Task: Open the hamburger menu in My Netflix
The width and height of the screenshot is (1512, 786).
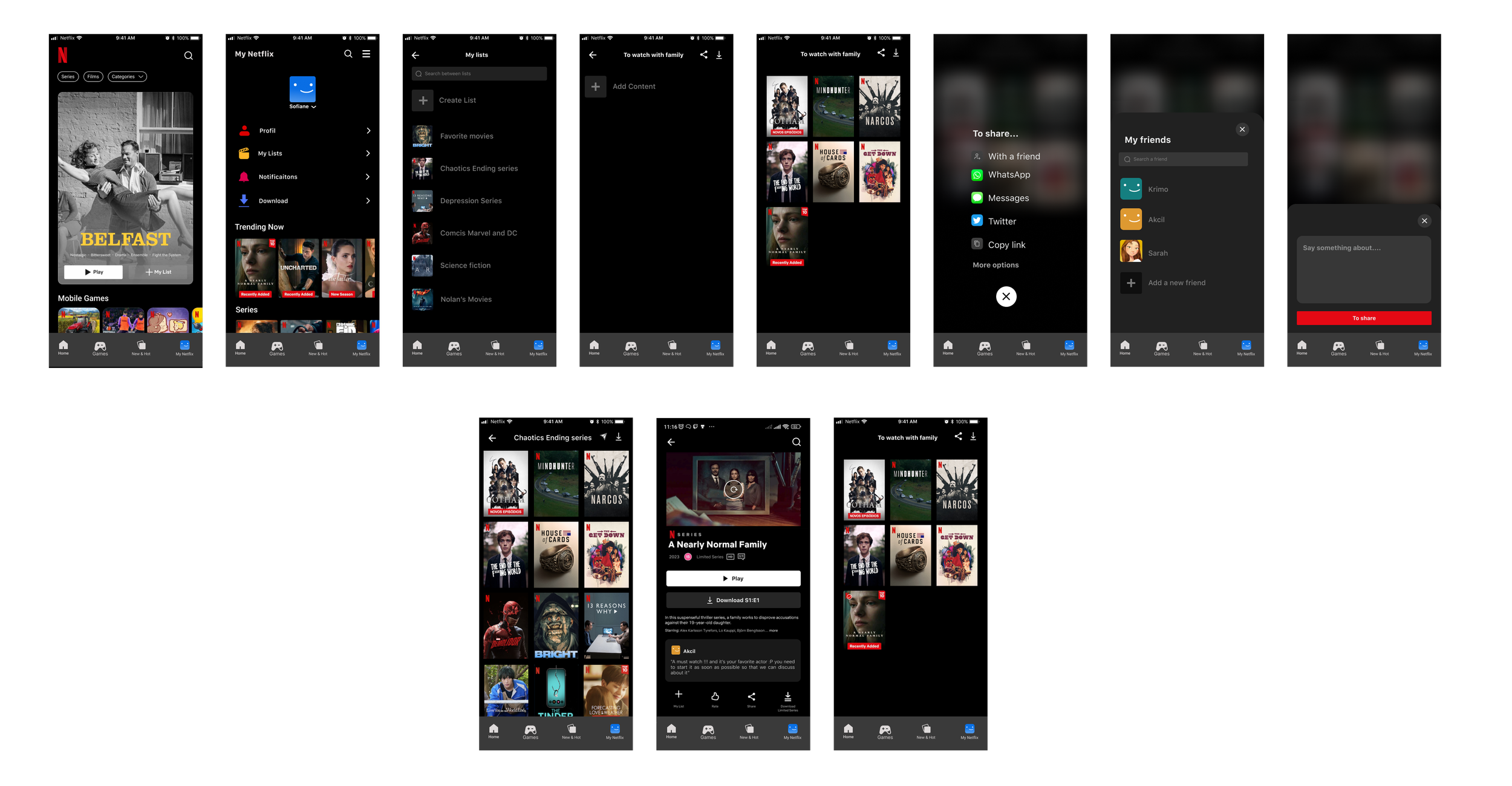Action: 366,54
